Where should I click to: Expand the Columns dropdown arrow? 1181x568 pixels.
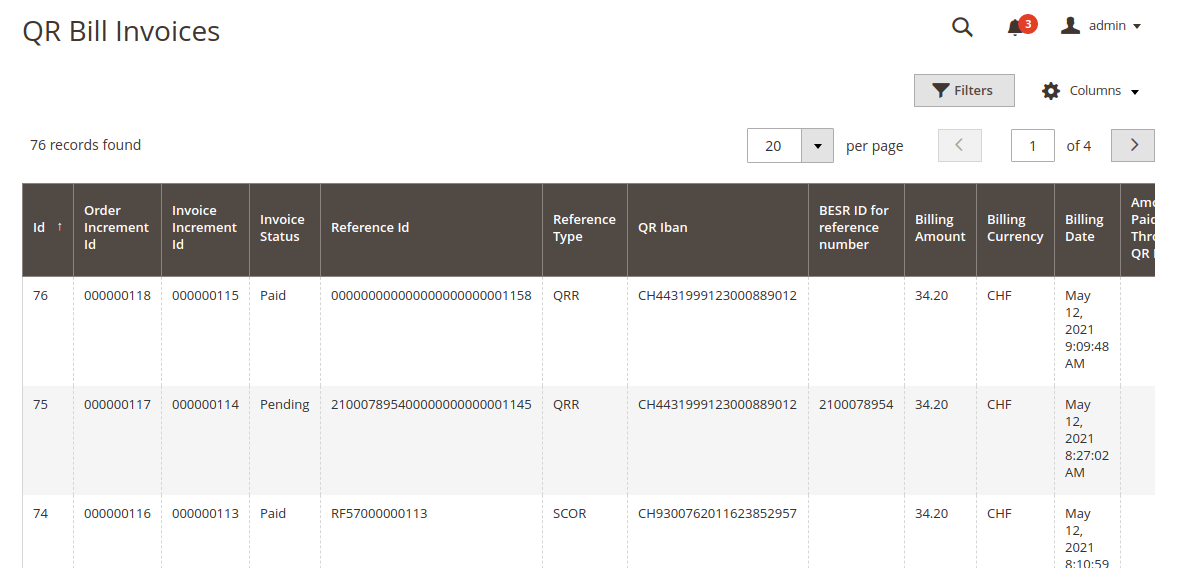(1135, 92)
